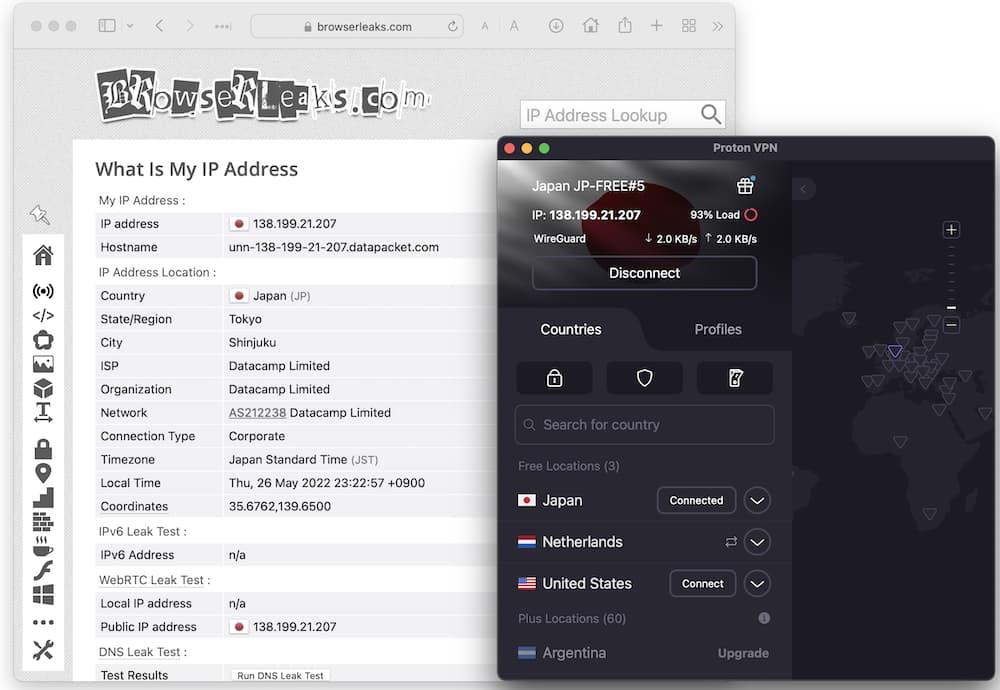Open the three dots more icon in sidebar
This screenshot has height=690, width=1000.
(43, 622)
